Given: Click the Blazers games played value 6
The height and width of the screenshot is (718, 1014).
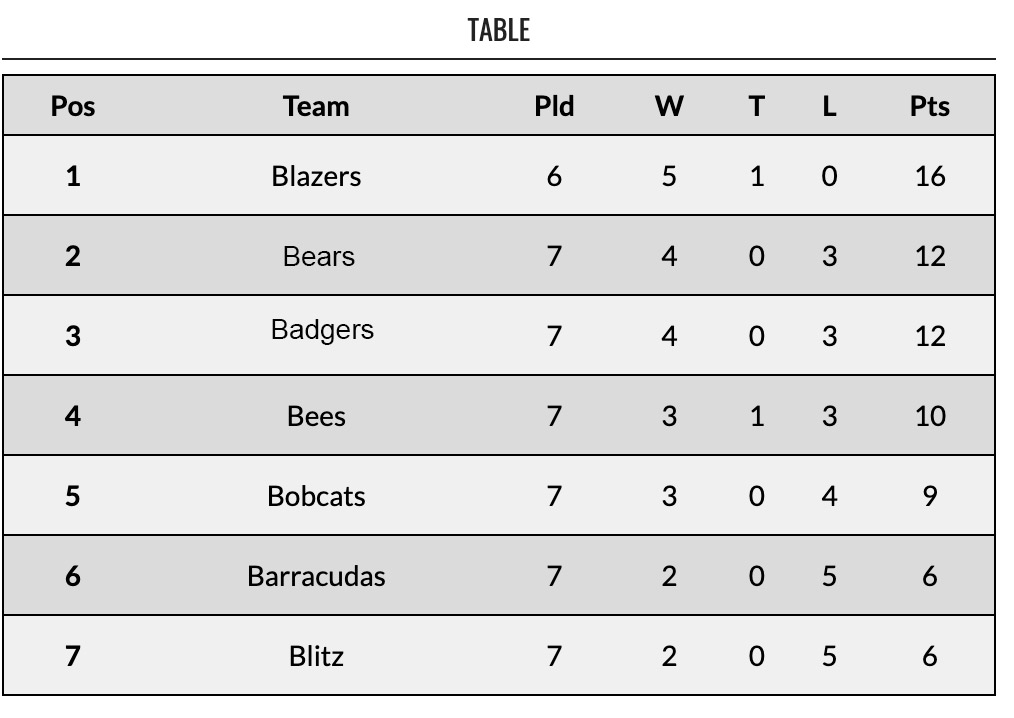Looking at the screenshot, I should point(554,176).
